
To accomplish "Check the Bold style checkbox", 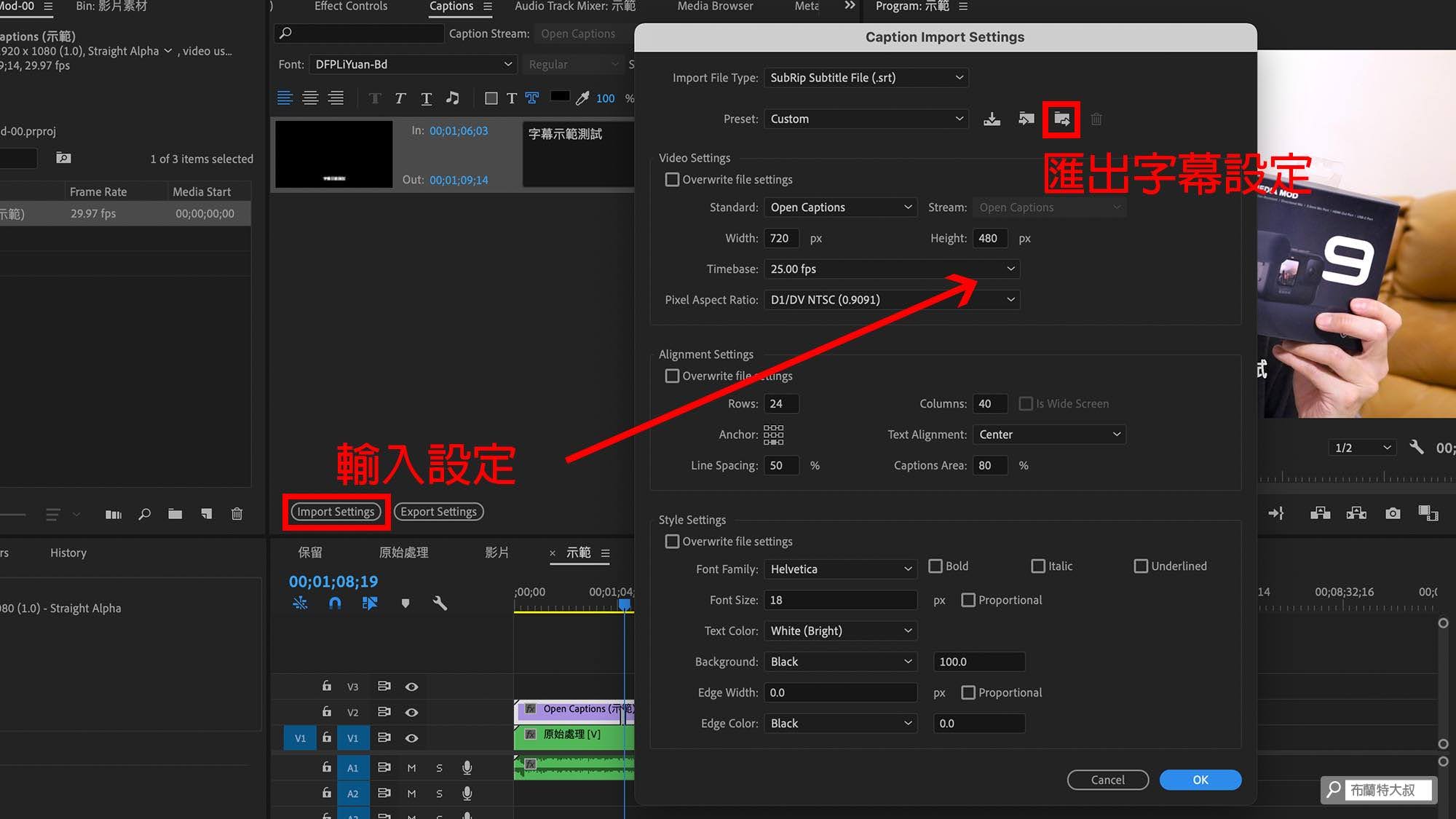I will (935, 566).
